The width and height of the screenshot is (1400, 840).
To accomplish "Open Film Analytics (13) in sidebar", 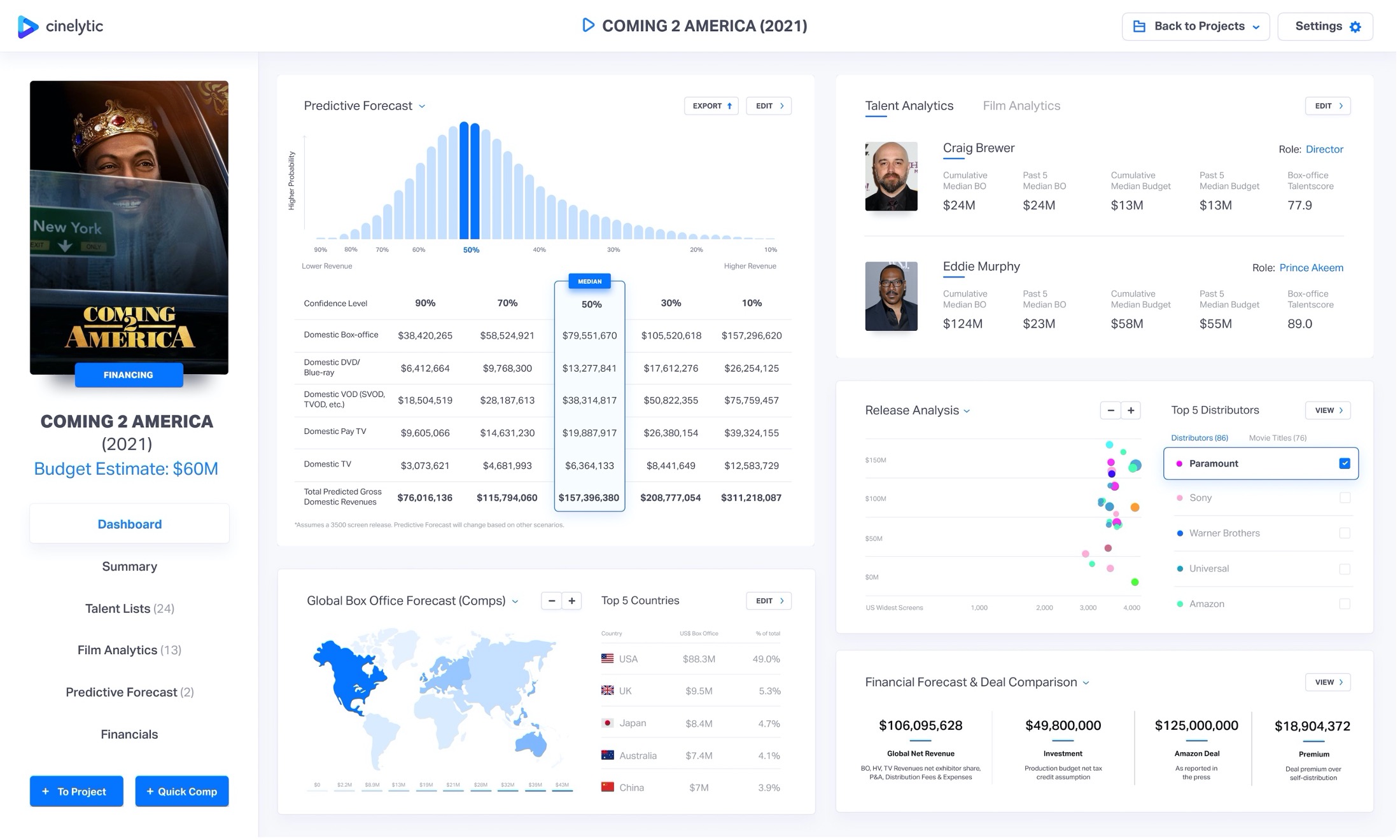I will pyautogui.click(x=129, y=650).
